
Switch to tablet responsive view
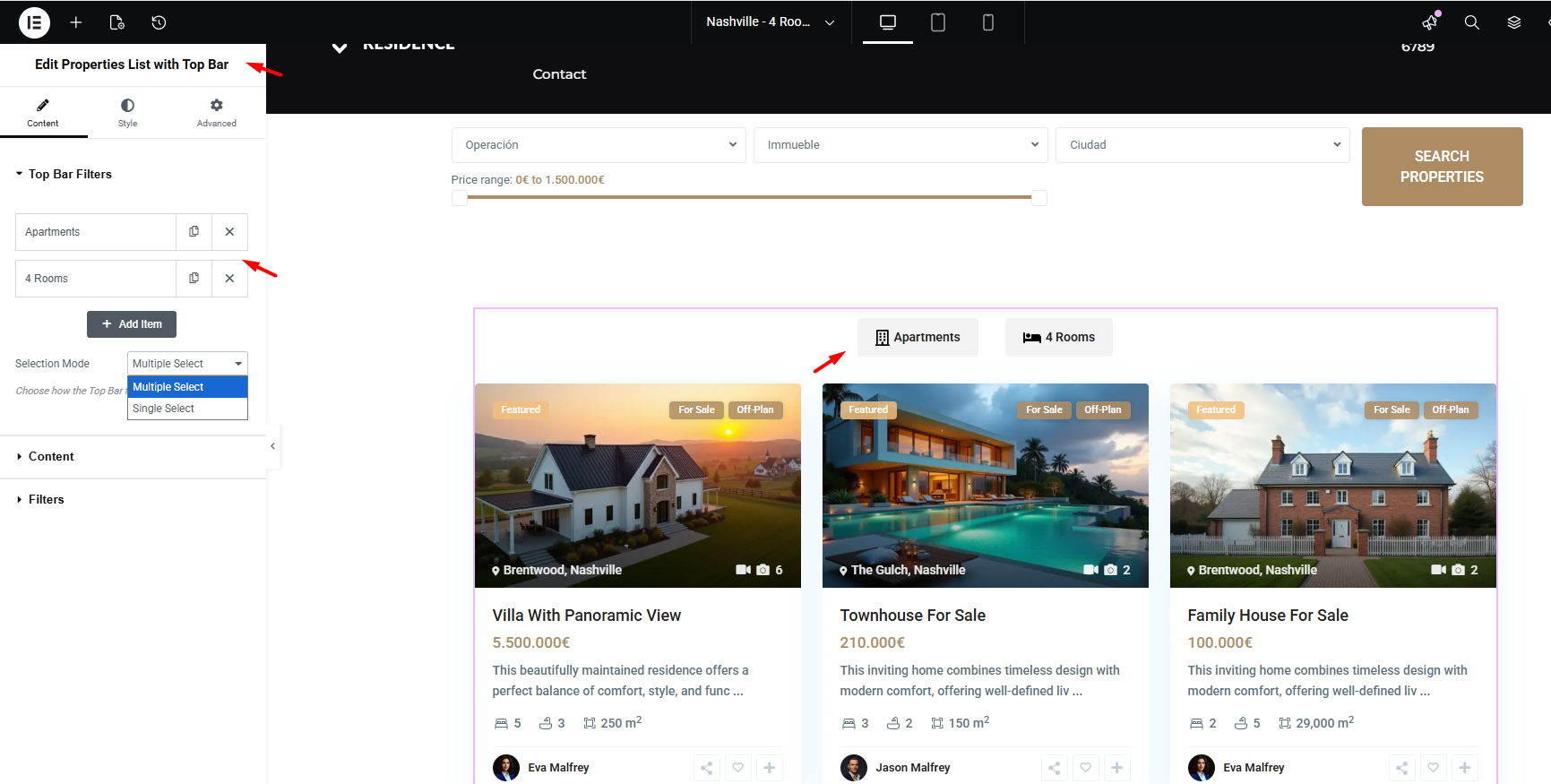(937, 22)
